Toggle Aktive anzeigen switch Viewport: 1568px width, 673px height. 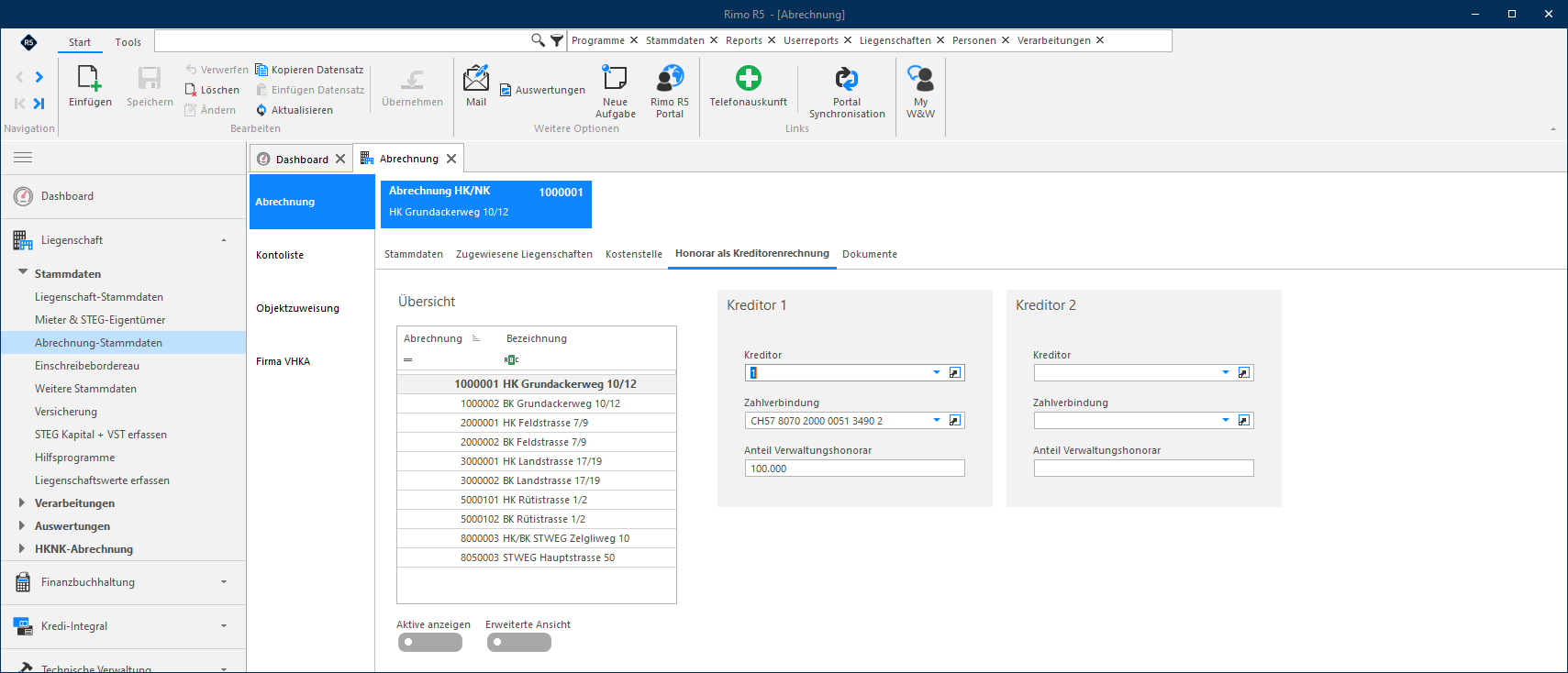coord(429,643)
